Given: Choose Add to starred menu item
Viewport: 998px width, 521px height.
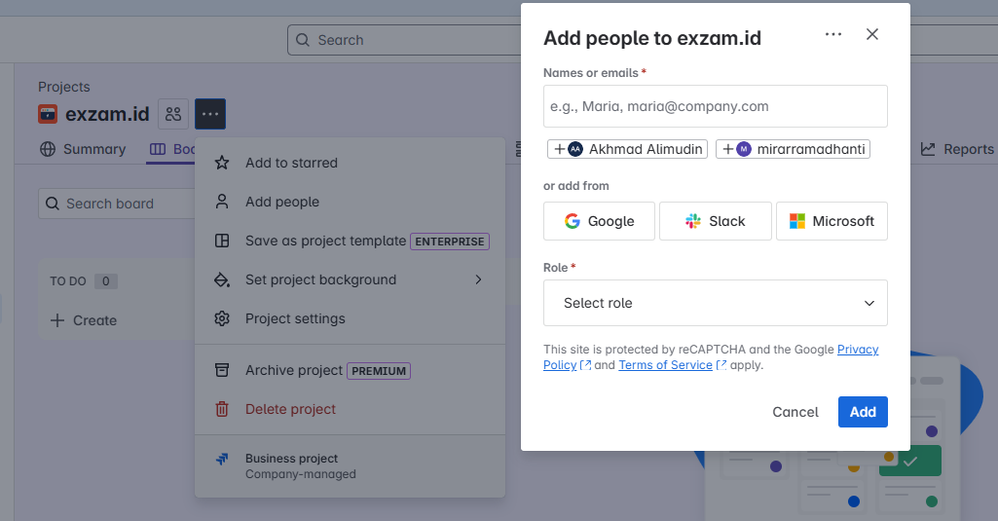Looking at the screenshot, I should [x=350, y=163].
